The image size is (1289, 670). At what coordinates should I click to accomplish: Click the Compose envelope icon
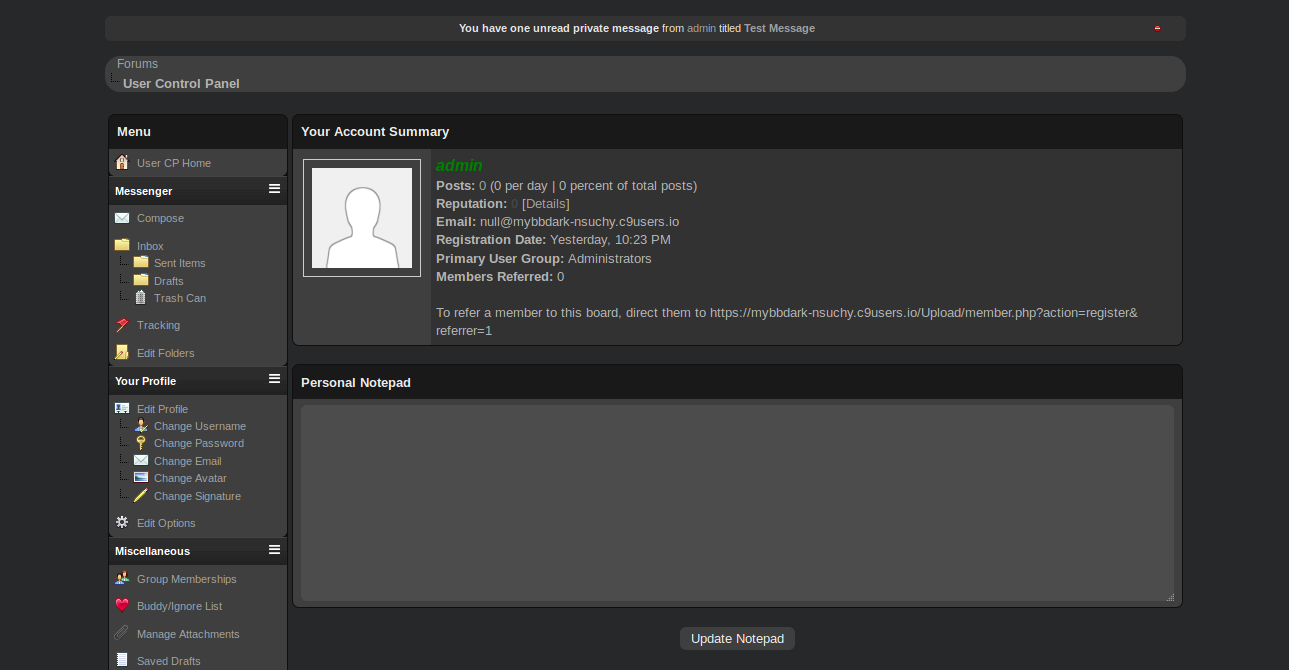pos(122,218)
